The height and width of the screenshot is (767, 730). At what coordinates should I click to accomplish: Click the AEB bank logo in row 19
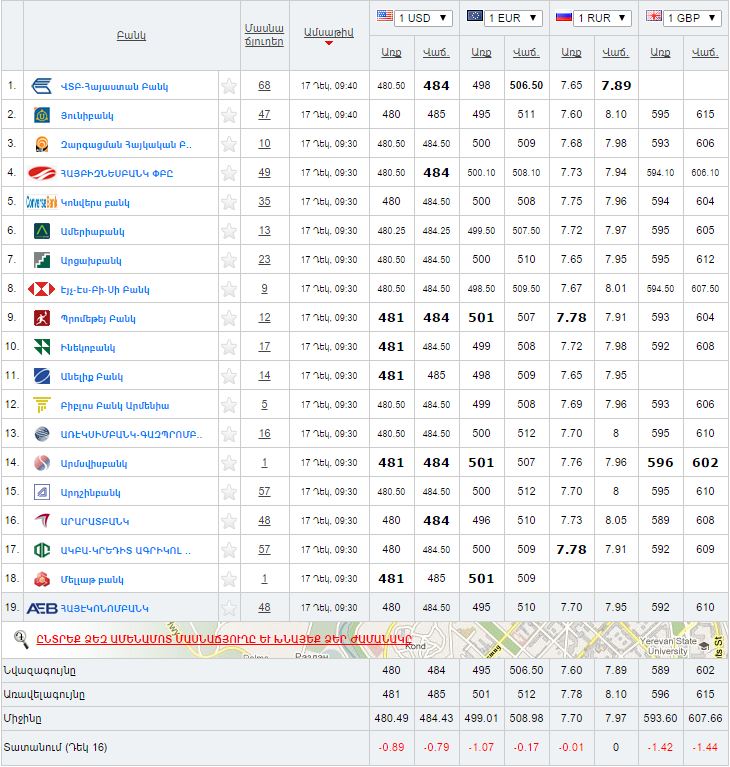pyautogui.click(x=41, y=608)
